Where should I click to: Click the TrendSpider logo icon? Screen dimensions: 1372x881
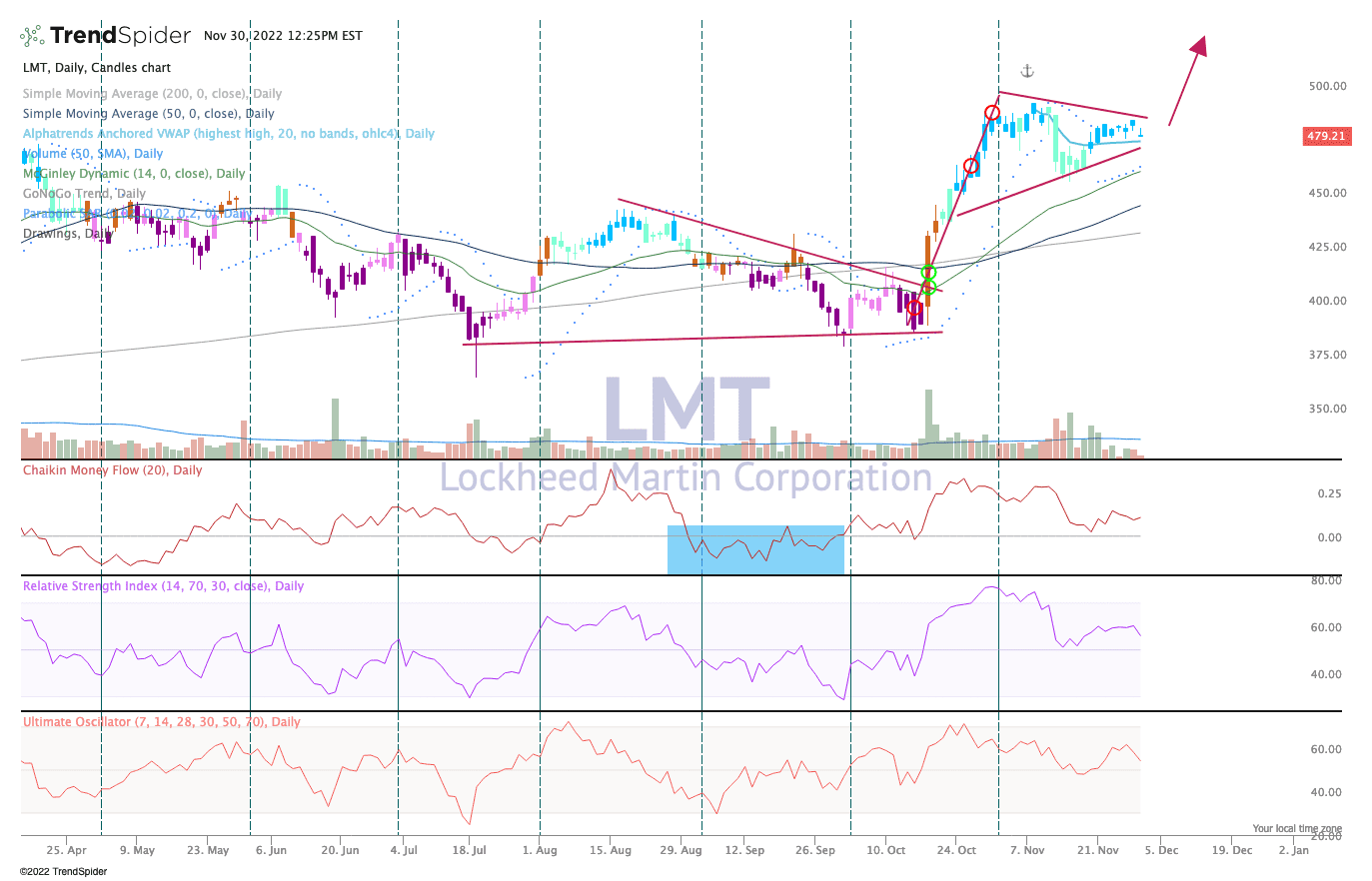(x=33, y=36)
